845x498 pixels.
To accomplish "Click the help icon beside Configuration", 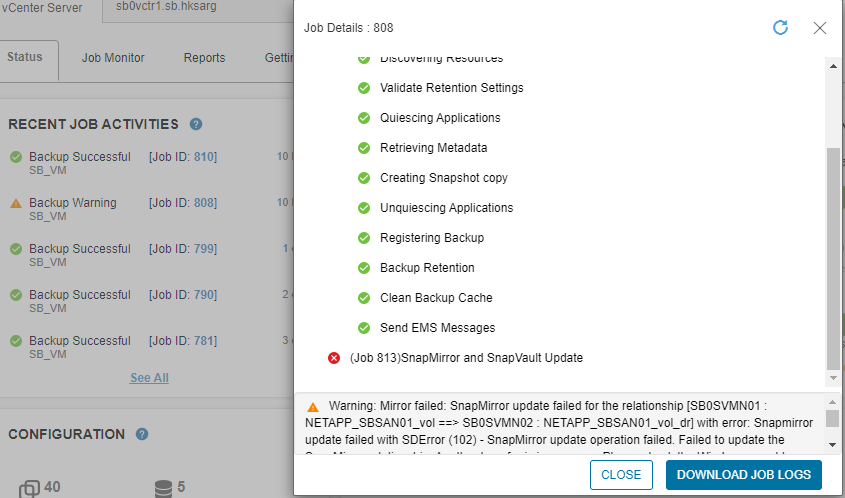I will [x=142, y=435].
